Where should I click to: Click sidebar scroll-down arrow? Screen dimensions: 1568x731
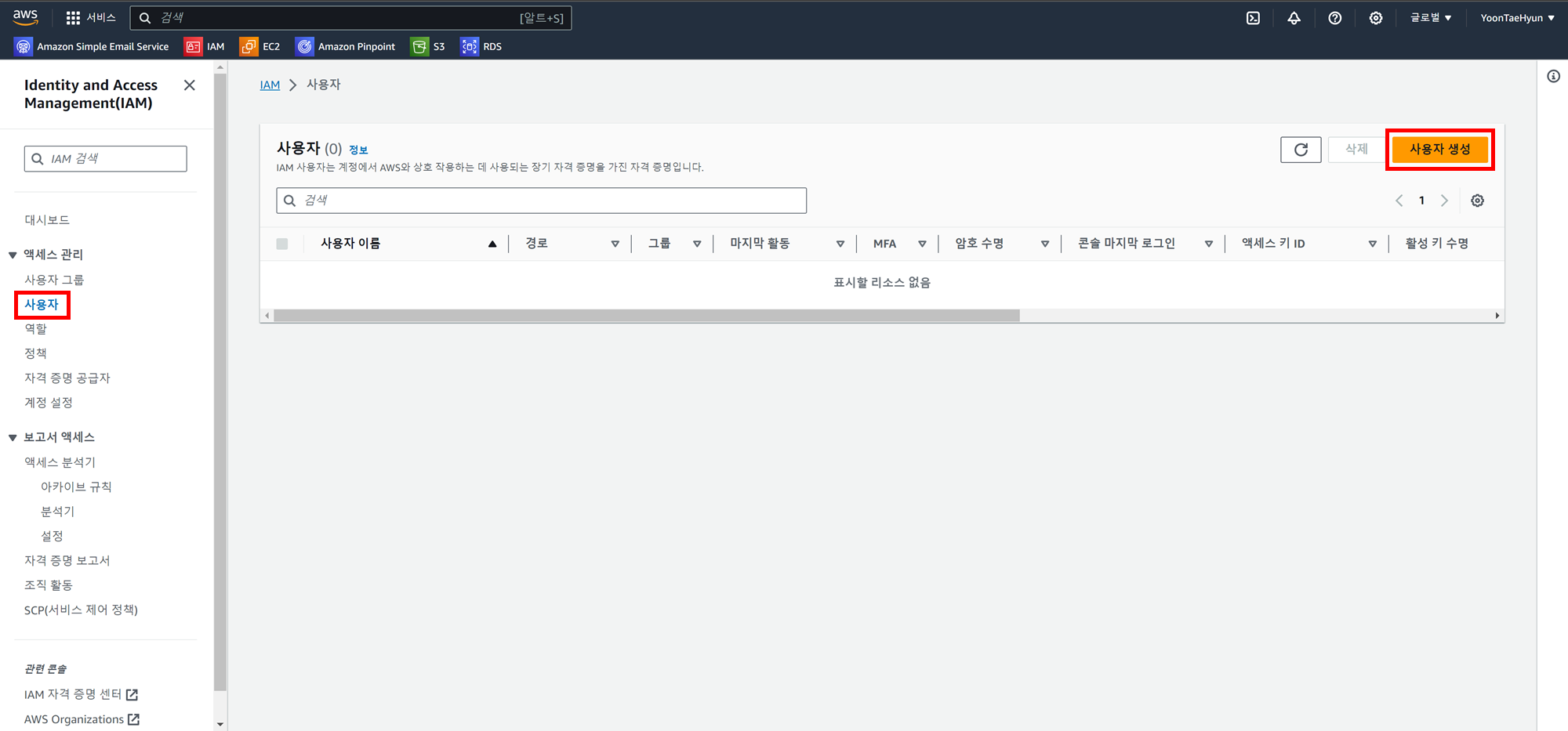coord(220,725)
